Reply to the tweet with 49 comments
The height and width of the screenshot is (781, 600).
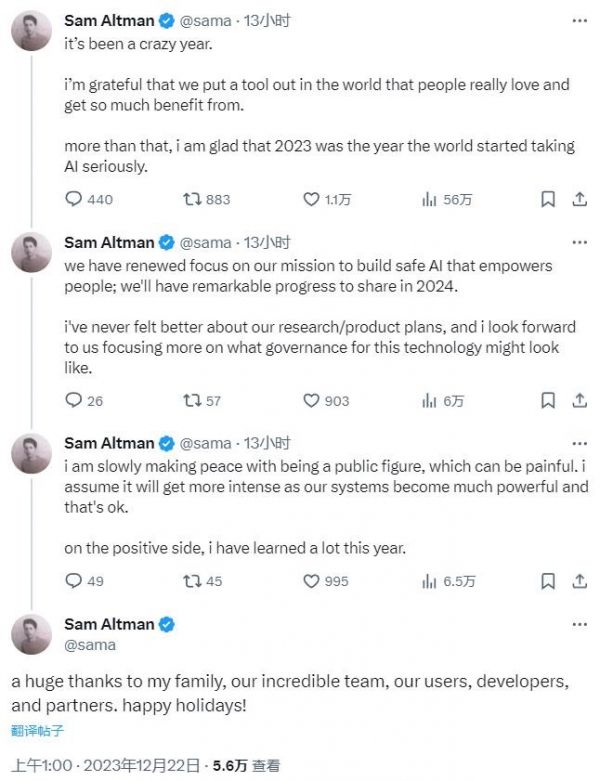(73, 581)
